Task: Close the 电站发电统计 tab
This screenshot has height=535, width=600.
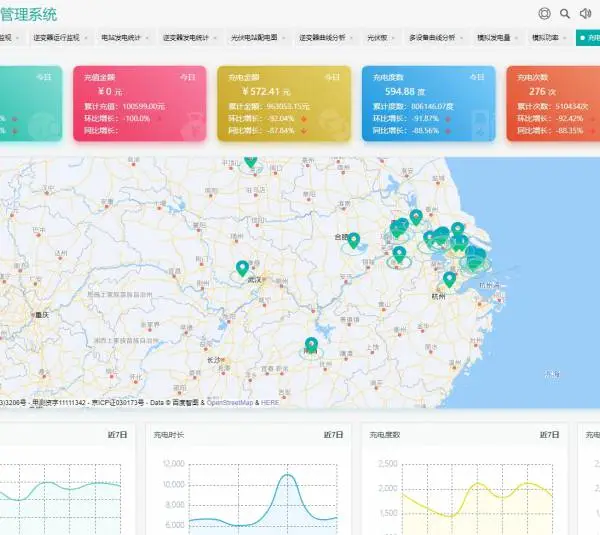Action: point(147,38)
